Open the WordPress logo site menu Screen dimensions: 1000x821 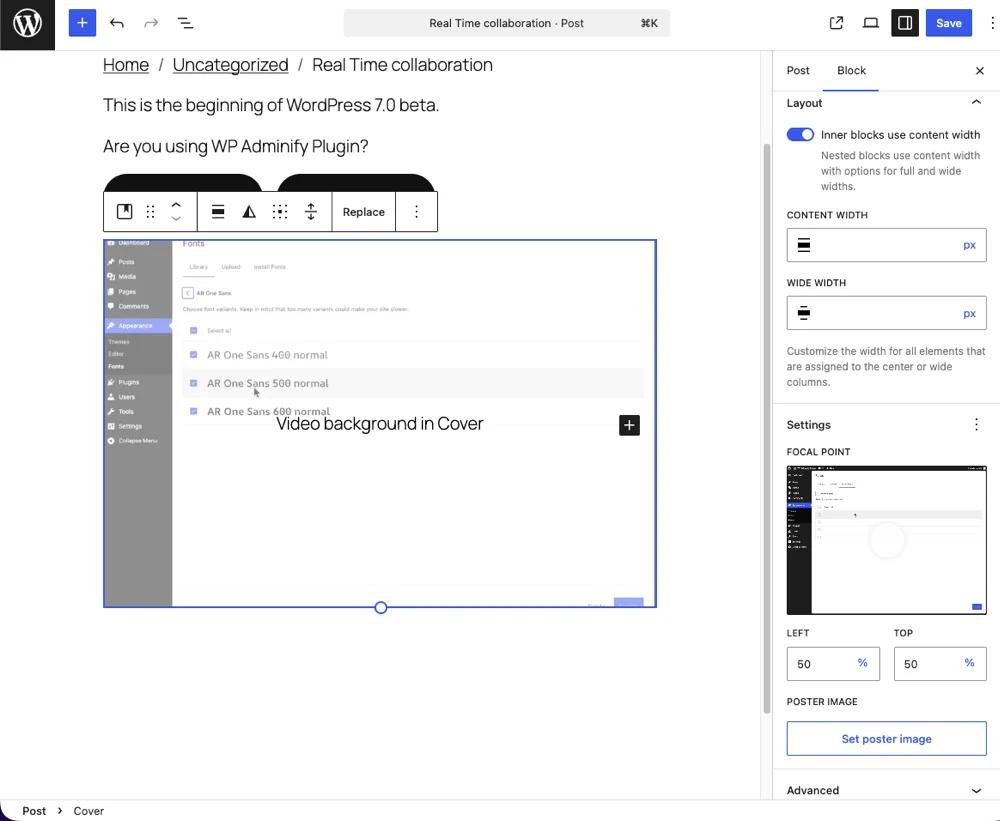click(x=27, y=24)
